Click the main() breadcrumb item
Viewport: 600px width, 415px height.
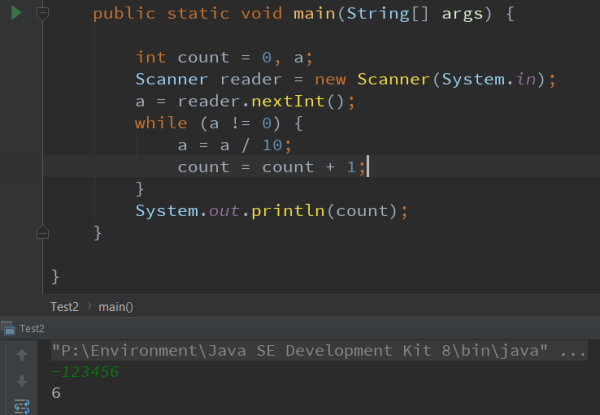[115, 306]
